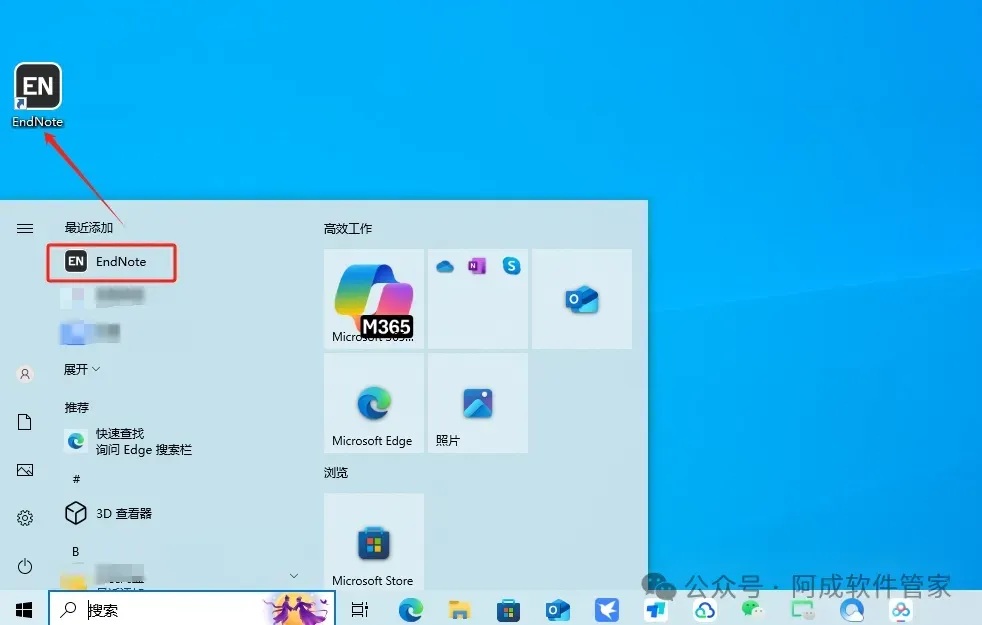
Task: Open the Microsoft Edge tile
Action: pyautogui.click(x=374, y=403)
